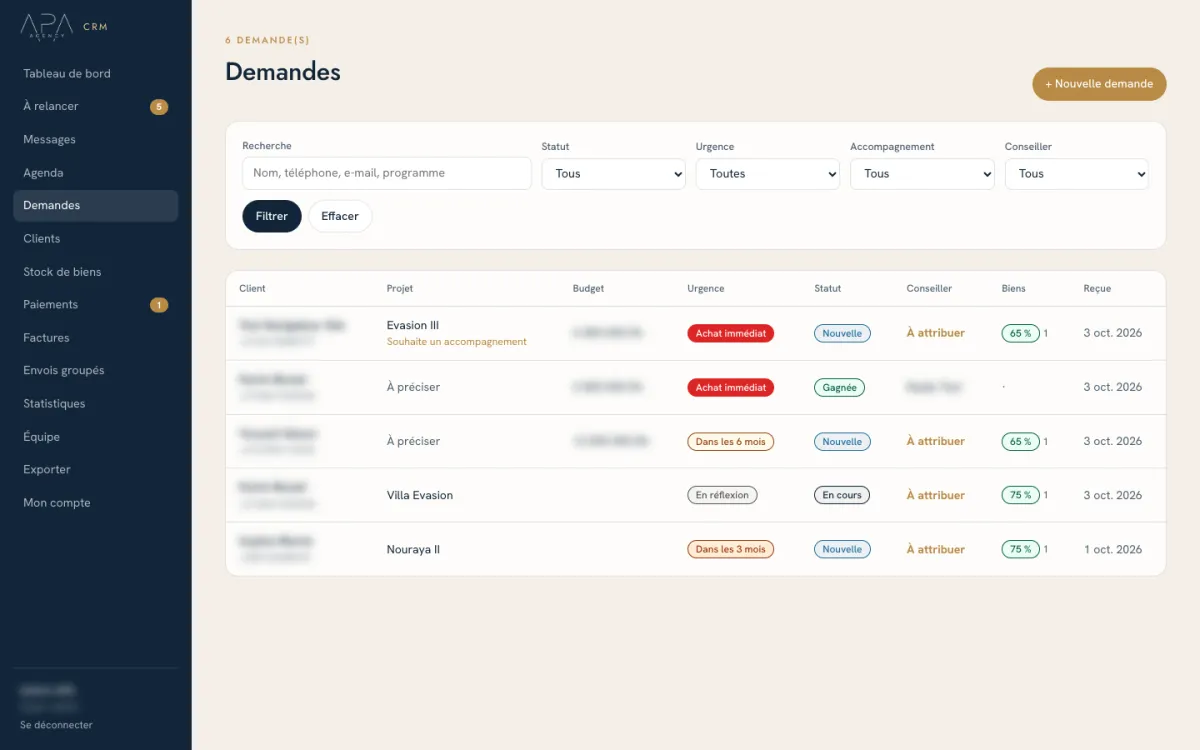Click the 65 % badge in Evasion III row

click(1020, 333)
